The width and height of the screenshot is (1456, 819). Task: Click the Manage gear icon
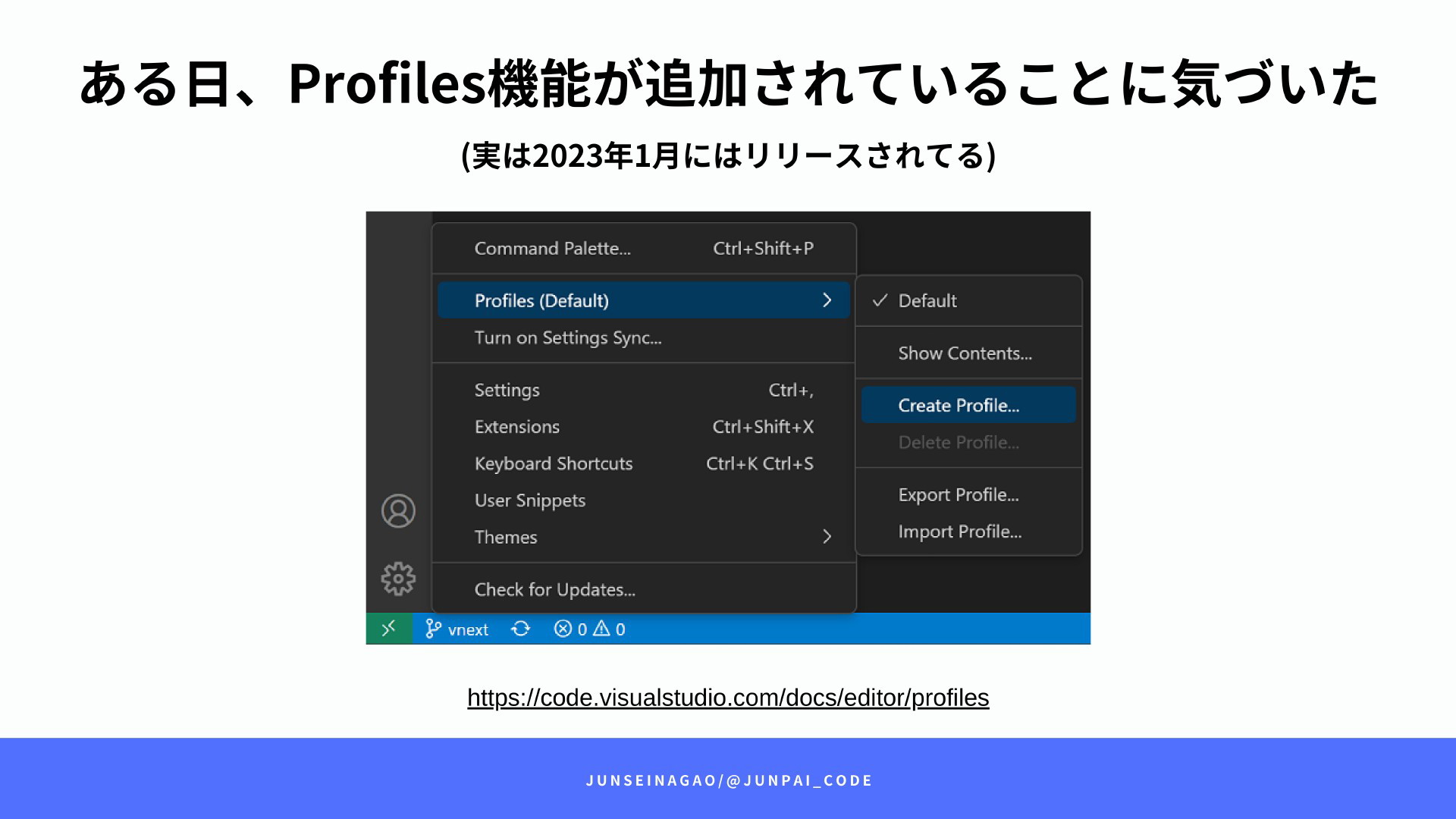pos(398,579)
